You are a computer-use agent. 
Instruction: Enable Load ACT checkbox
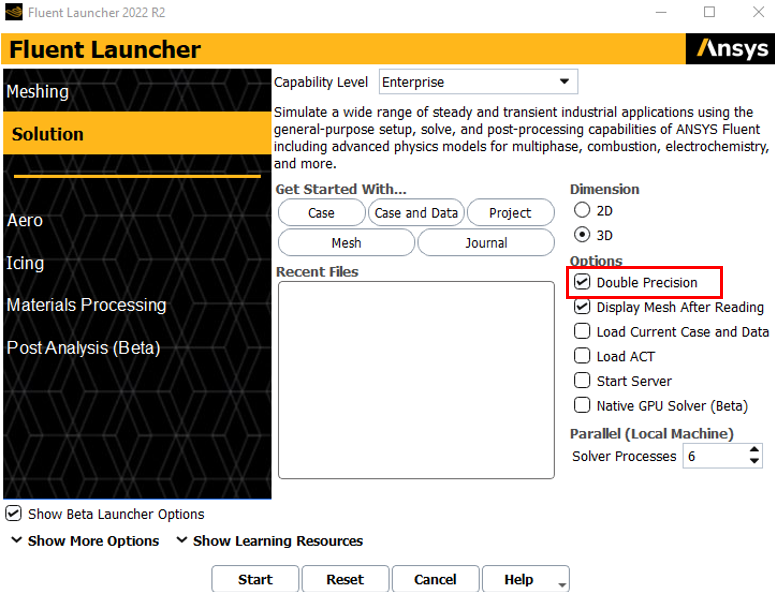[582, 356]
